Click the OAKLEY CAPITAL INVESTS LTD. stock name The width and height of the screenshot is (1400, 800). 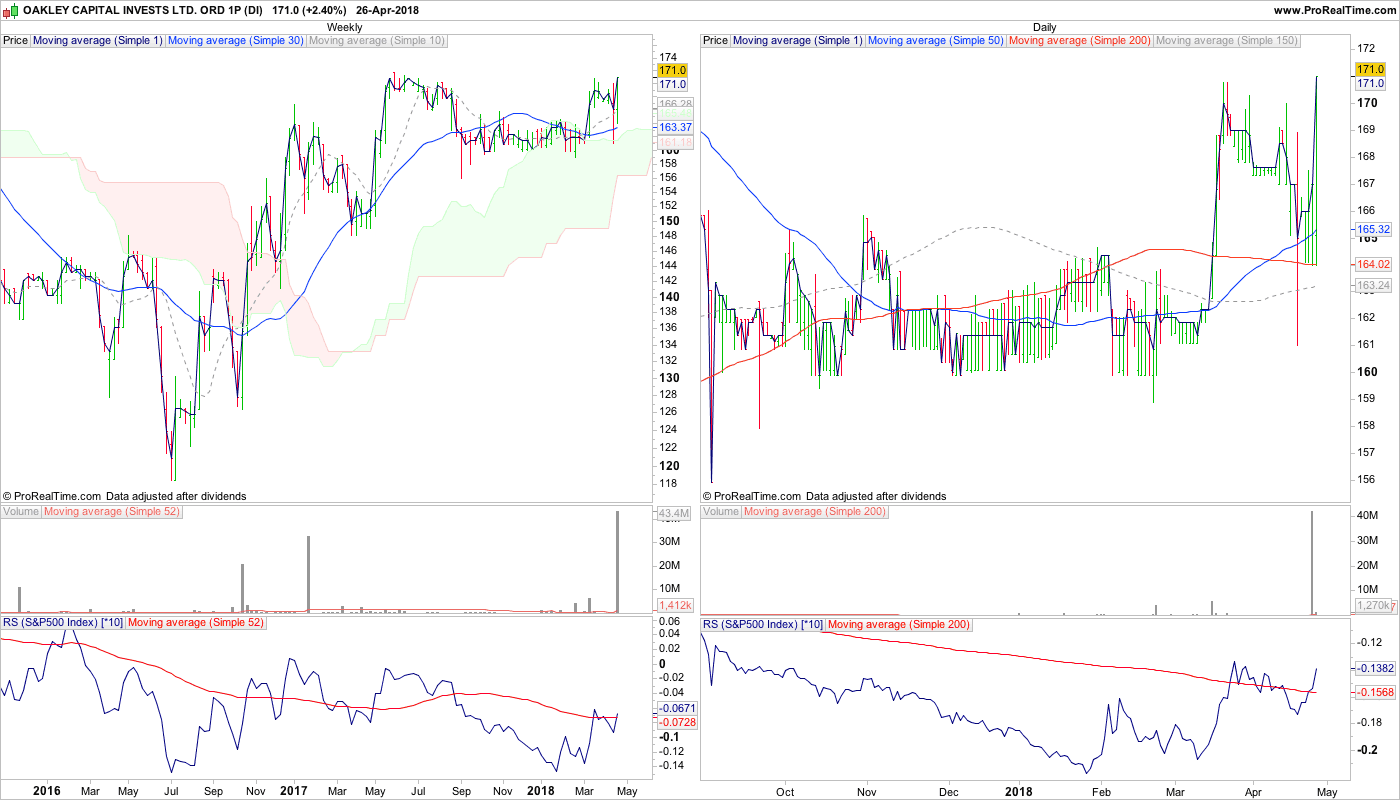143,10
